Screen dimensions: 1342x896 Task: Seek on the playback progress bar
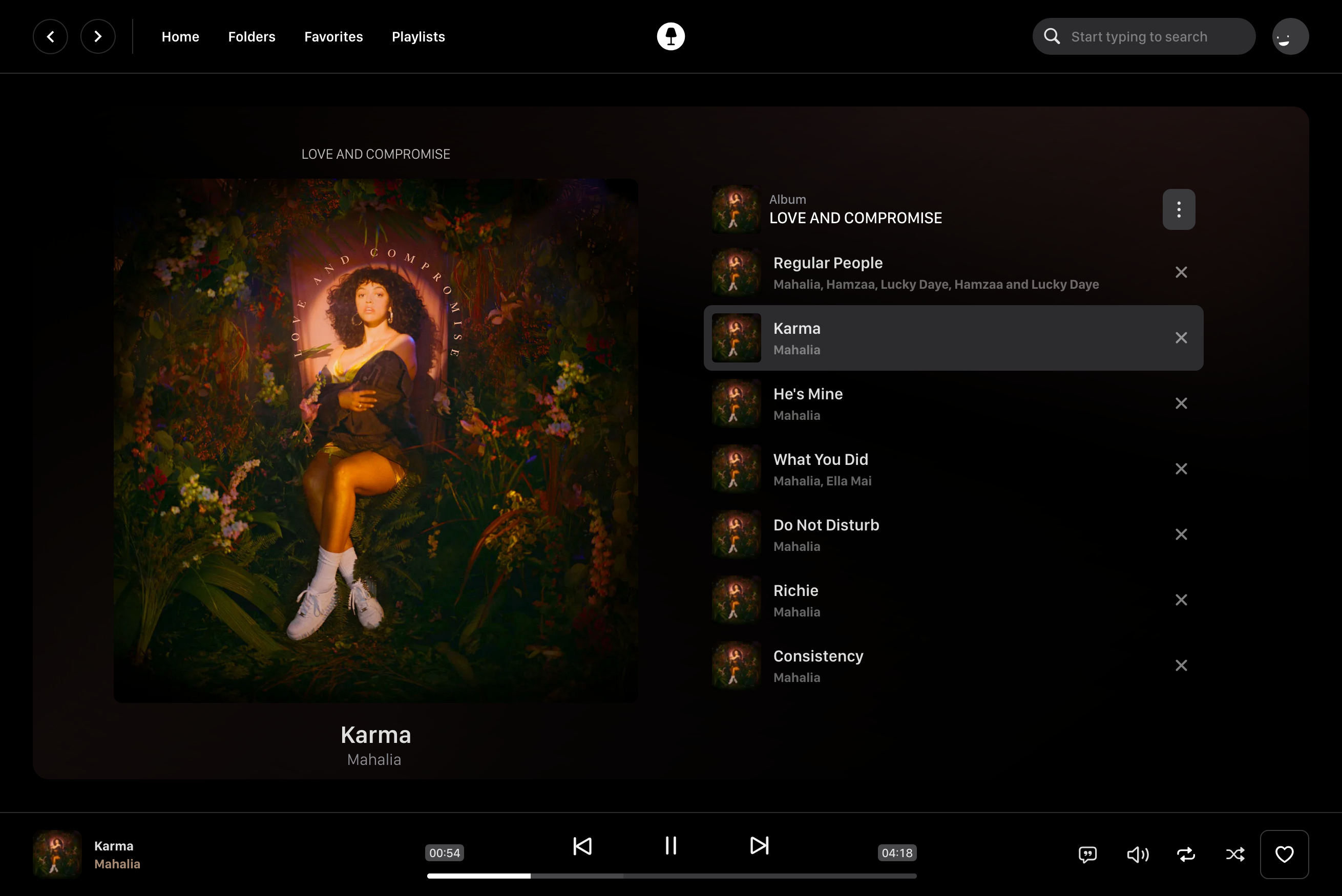[672, 876]
